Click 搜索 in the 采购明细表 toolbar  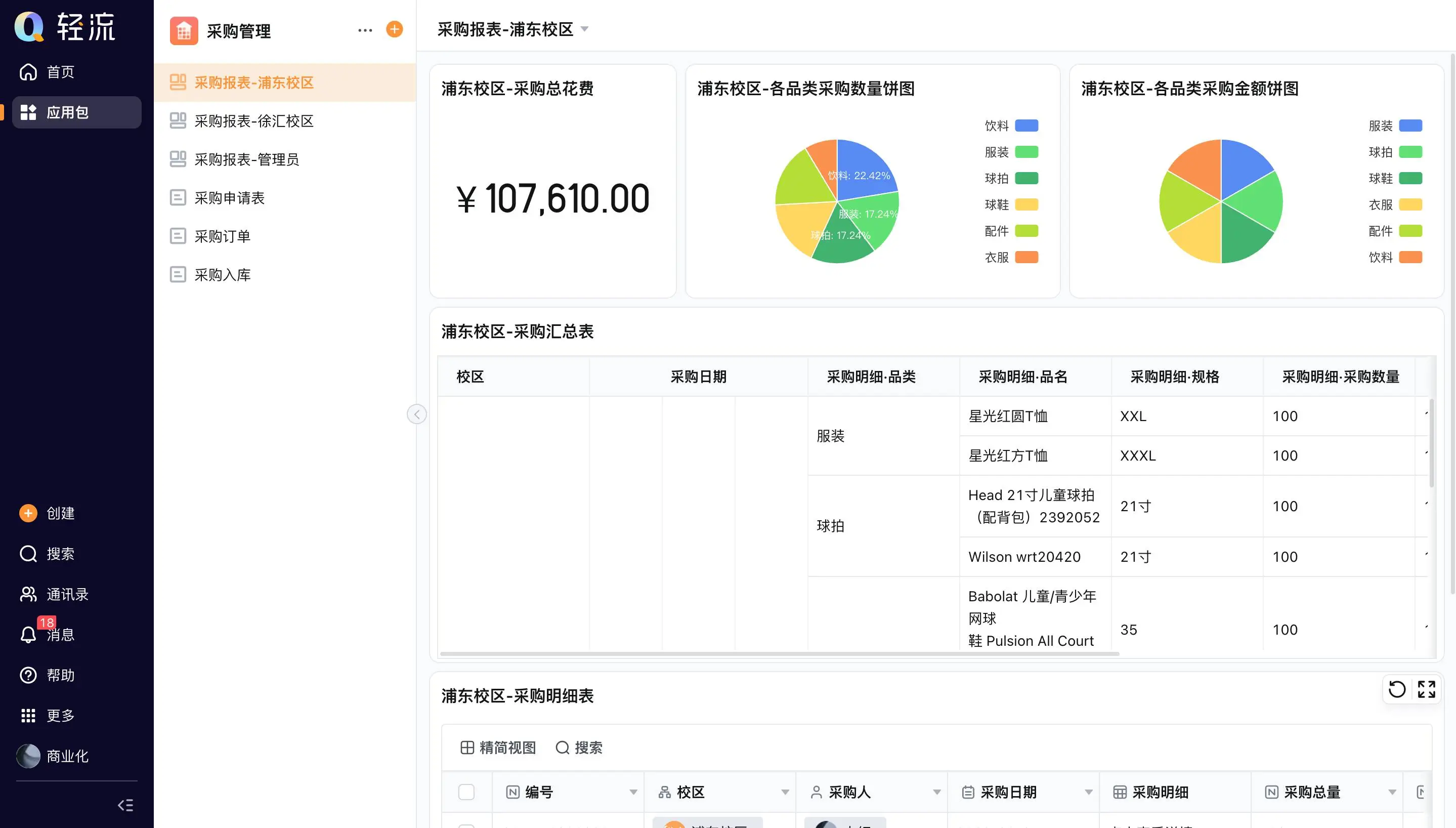[x=579, y=747]
